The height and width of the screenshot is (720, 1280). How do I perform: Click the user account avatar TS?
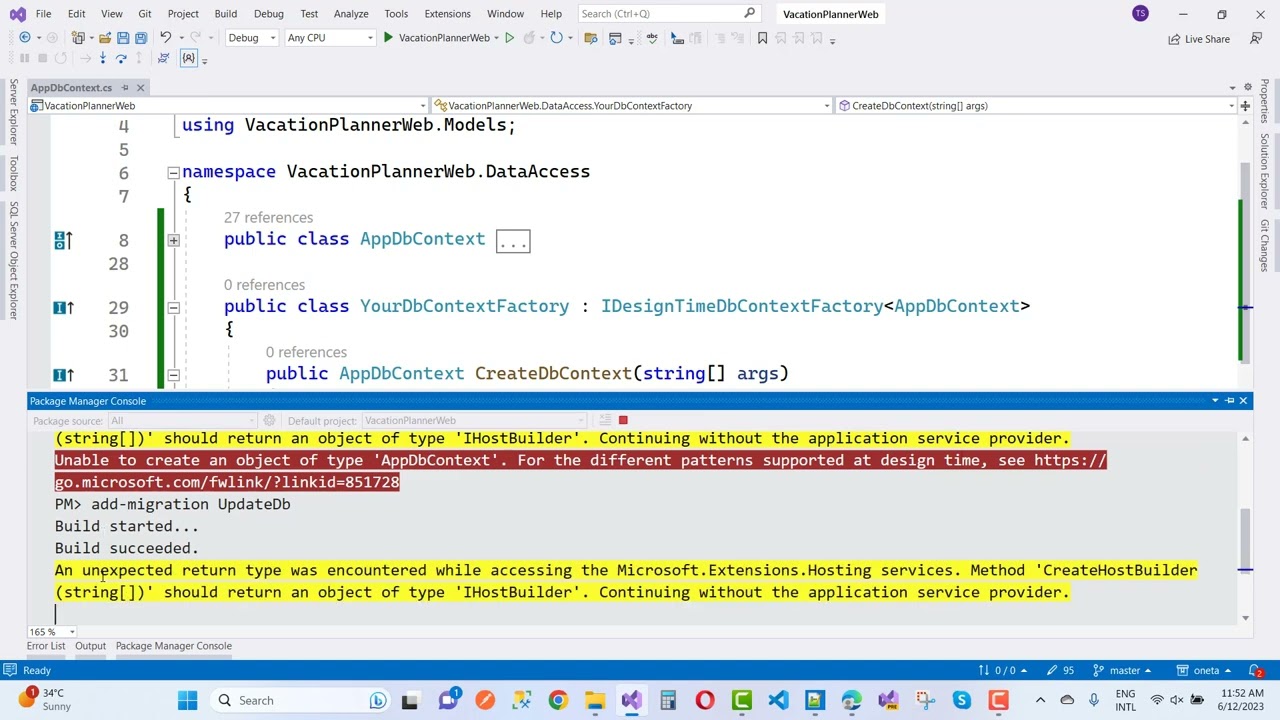point(1140,13)
